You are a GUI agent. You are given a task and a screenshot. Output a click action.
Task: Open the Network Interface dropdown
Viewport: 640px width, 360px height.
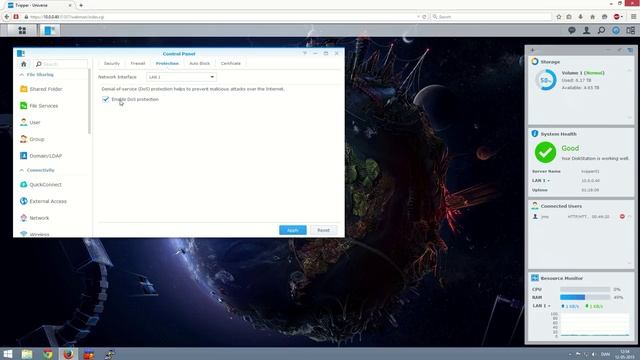coord(181,77)
